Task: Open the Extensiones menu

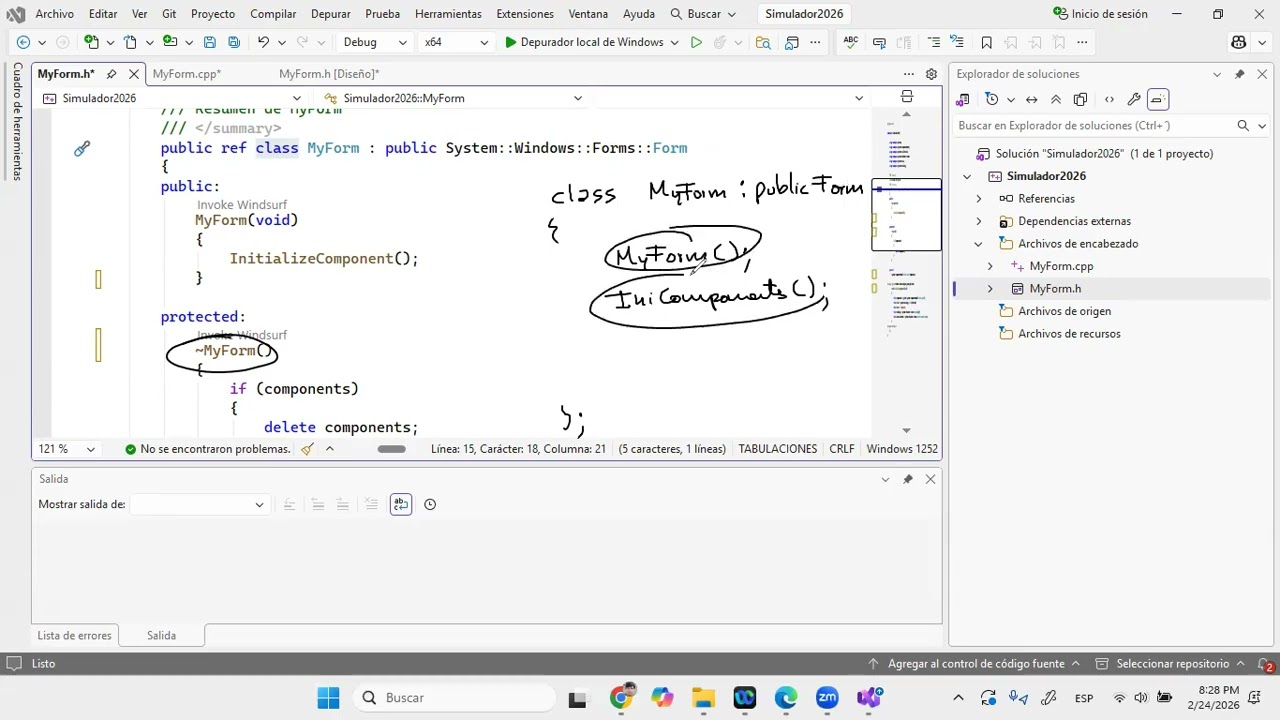Action: (x=525, y=14)
